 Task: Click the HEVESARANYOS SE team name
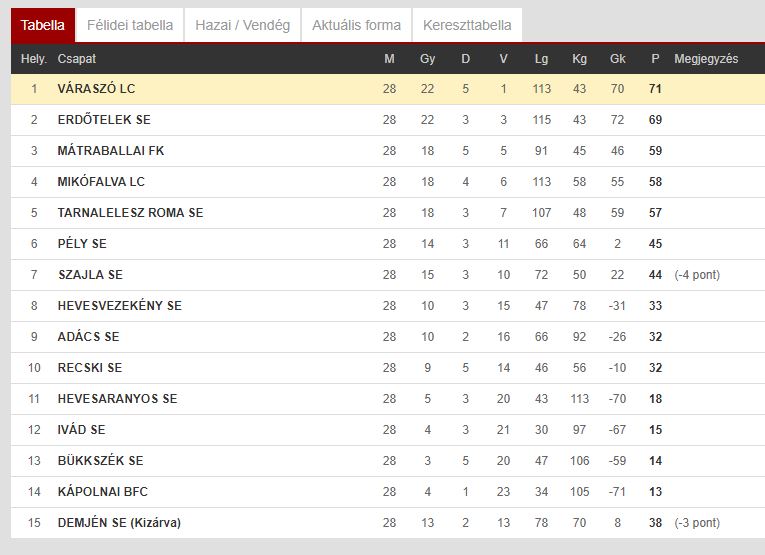coord(117,398)
